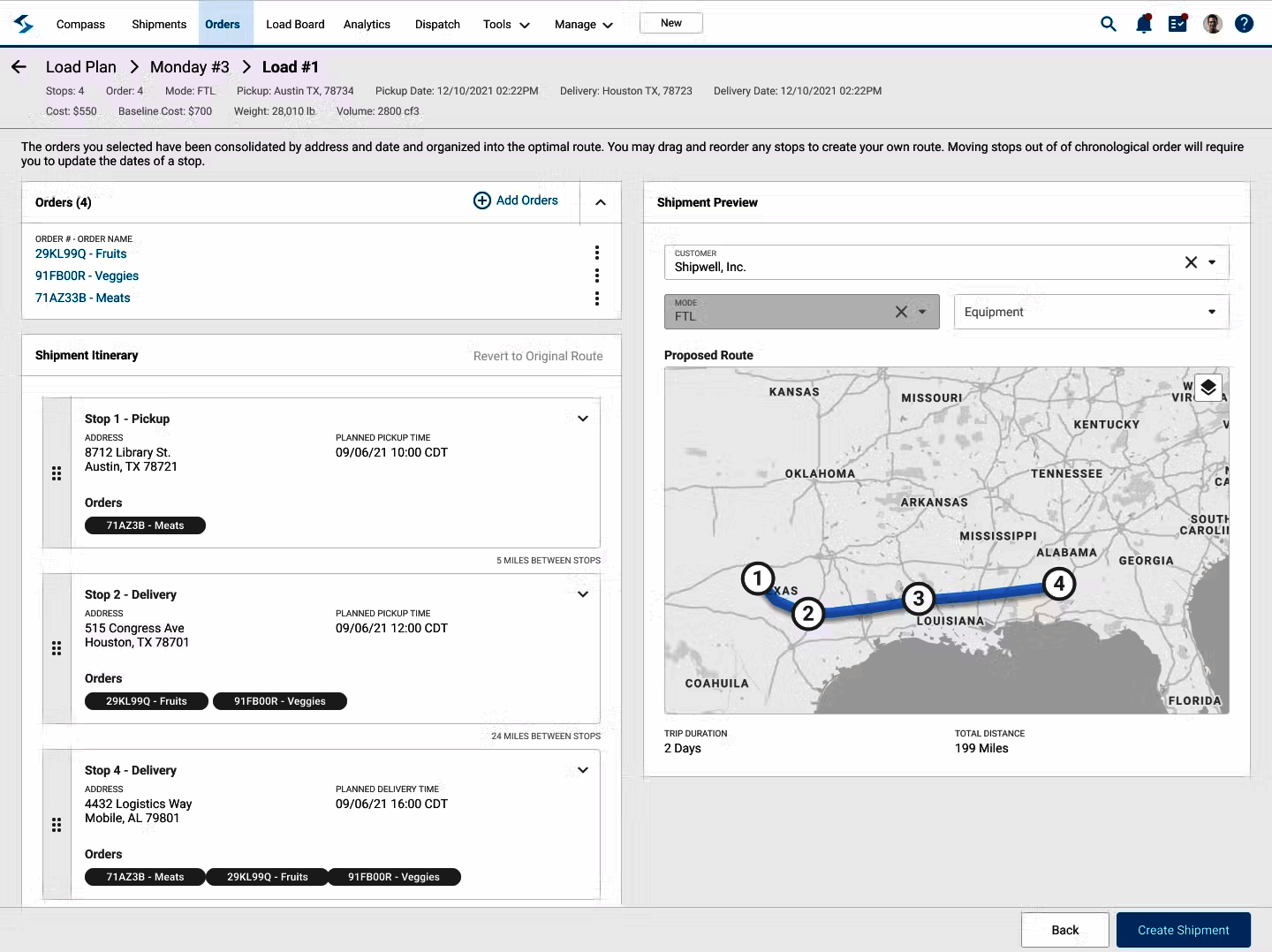Screen dimensions: 1272x952
Task: Click Revert to Original Route
Action: [538, 356]
